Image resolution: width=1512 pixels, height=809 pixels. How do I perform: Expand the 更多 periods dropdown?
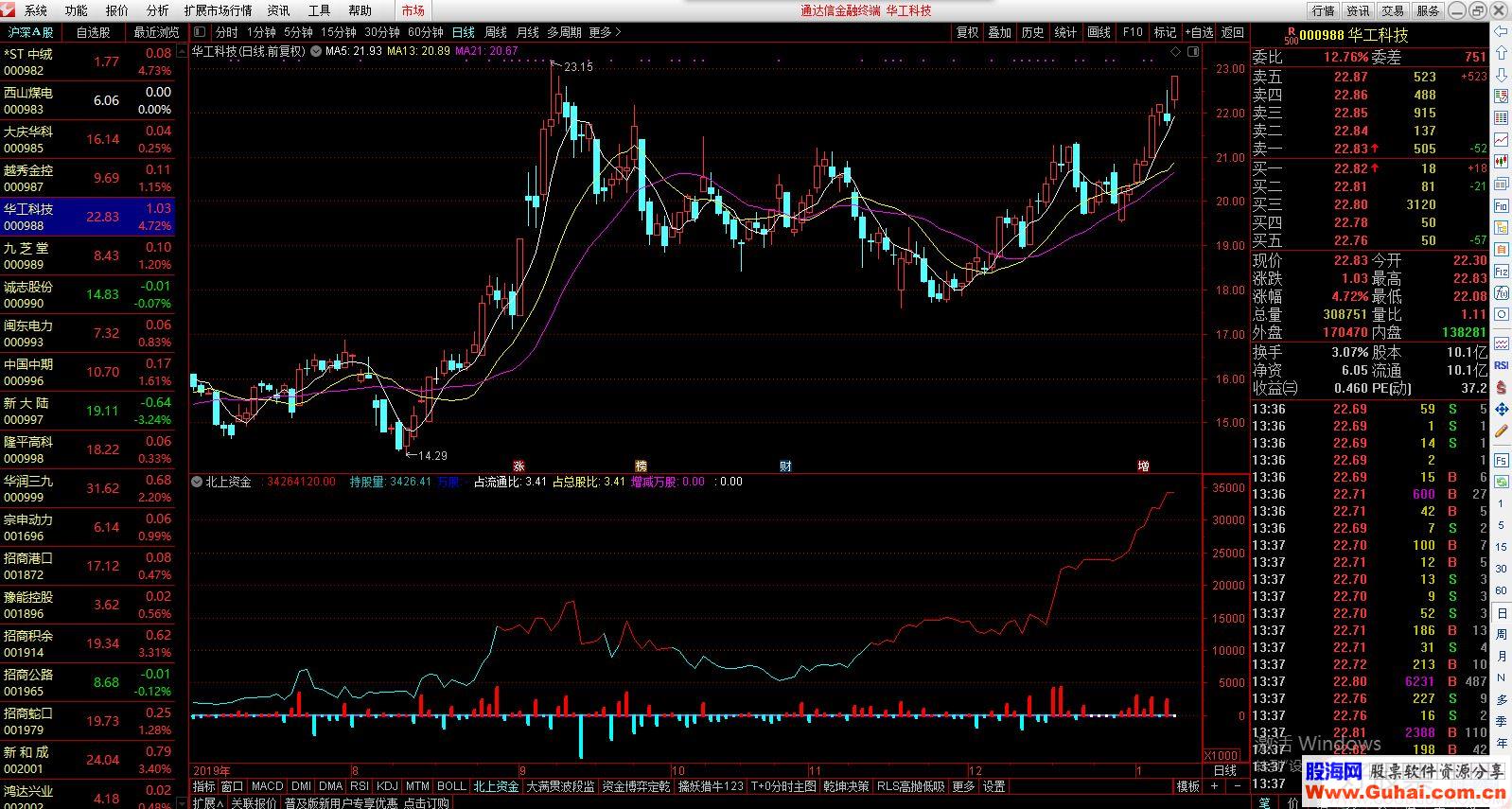605,32
